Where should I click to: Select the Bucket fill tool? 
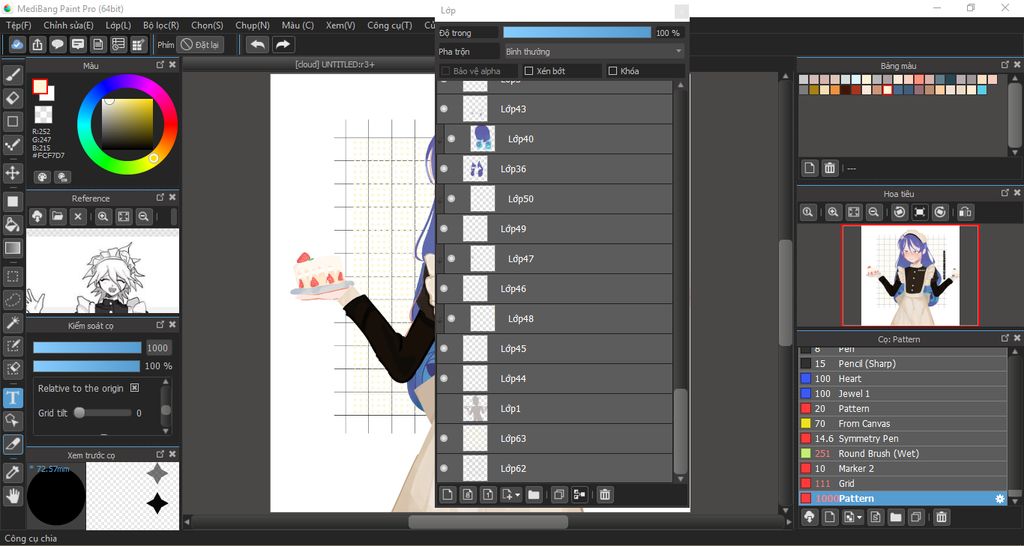click(12, 225)
